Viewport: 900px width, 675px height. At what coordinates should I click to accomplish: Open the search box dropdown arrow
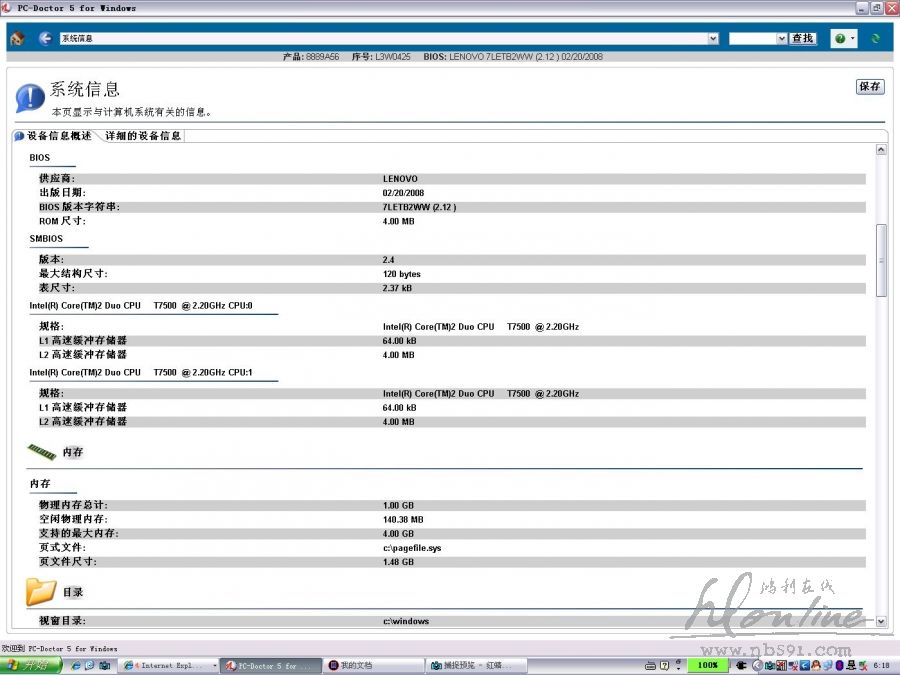[781, 38]
